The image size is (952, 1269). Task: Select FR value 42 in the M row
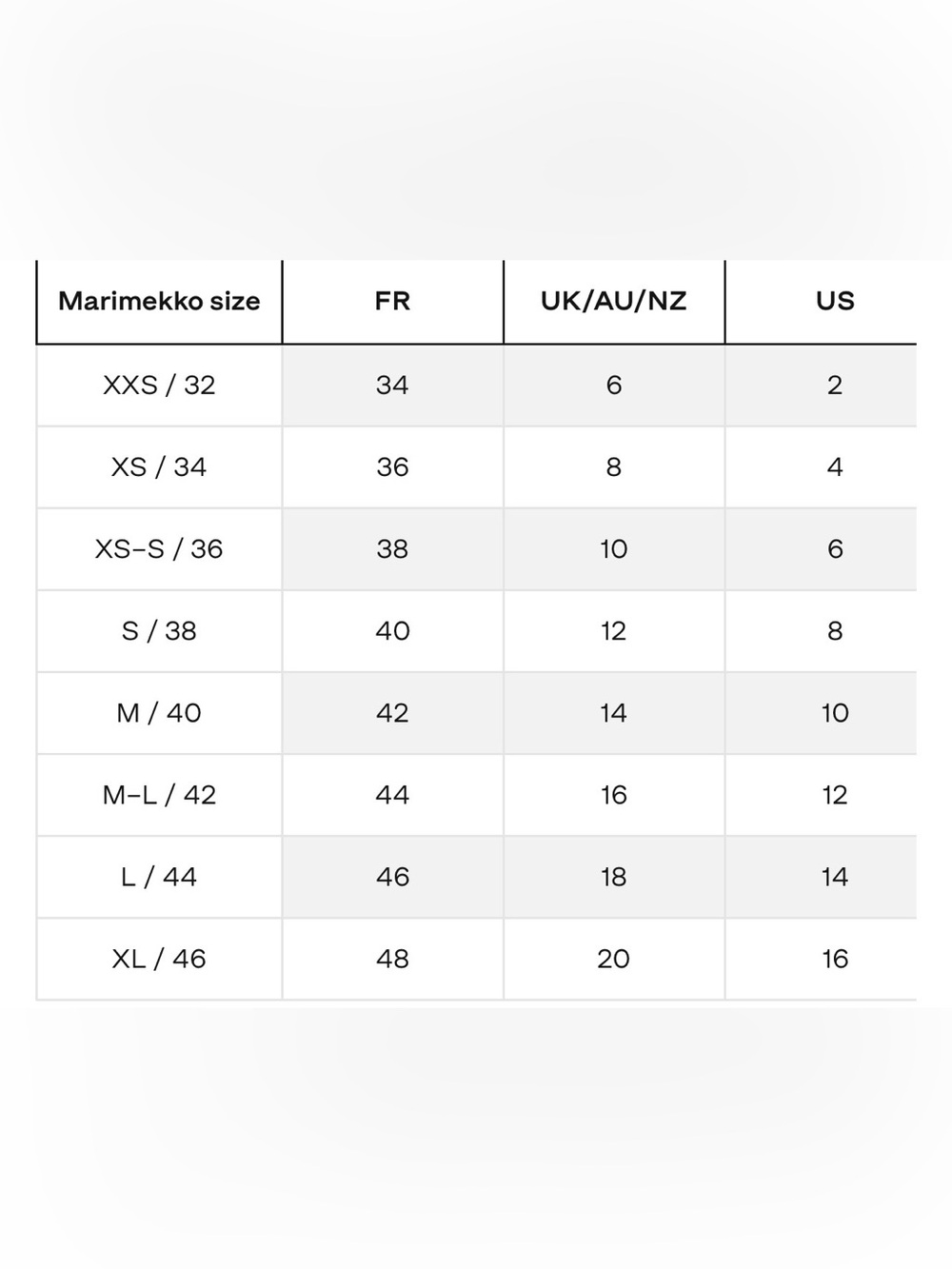click(x=392, y=712)
